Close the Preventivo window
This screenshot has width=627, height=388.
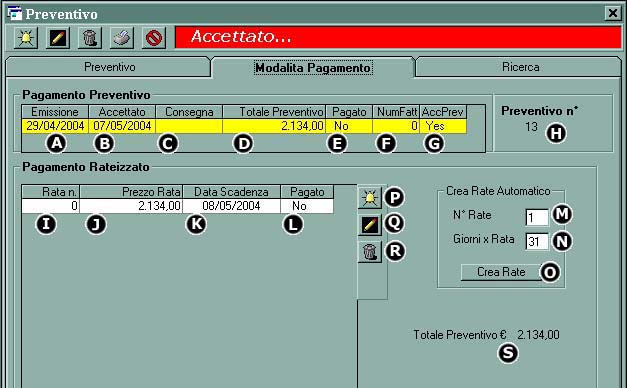pyautogui.click(x=613, y=14)
